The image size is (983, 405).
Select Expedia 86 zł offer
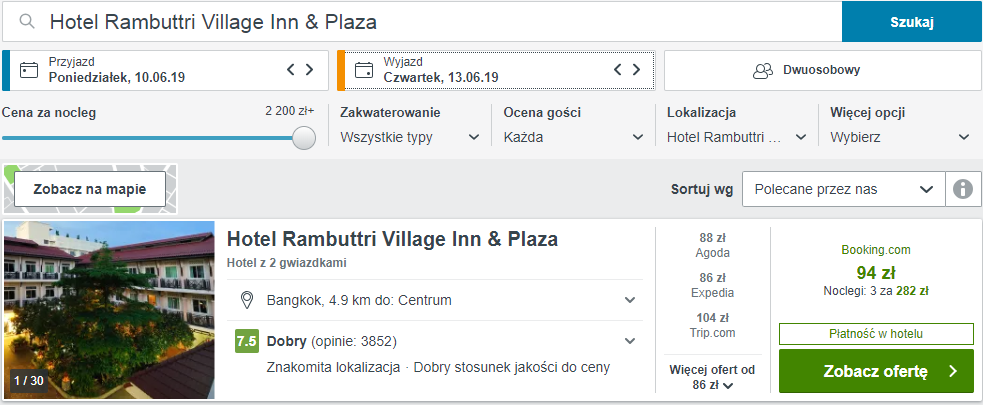point(712,285)
